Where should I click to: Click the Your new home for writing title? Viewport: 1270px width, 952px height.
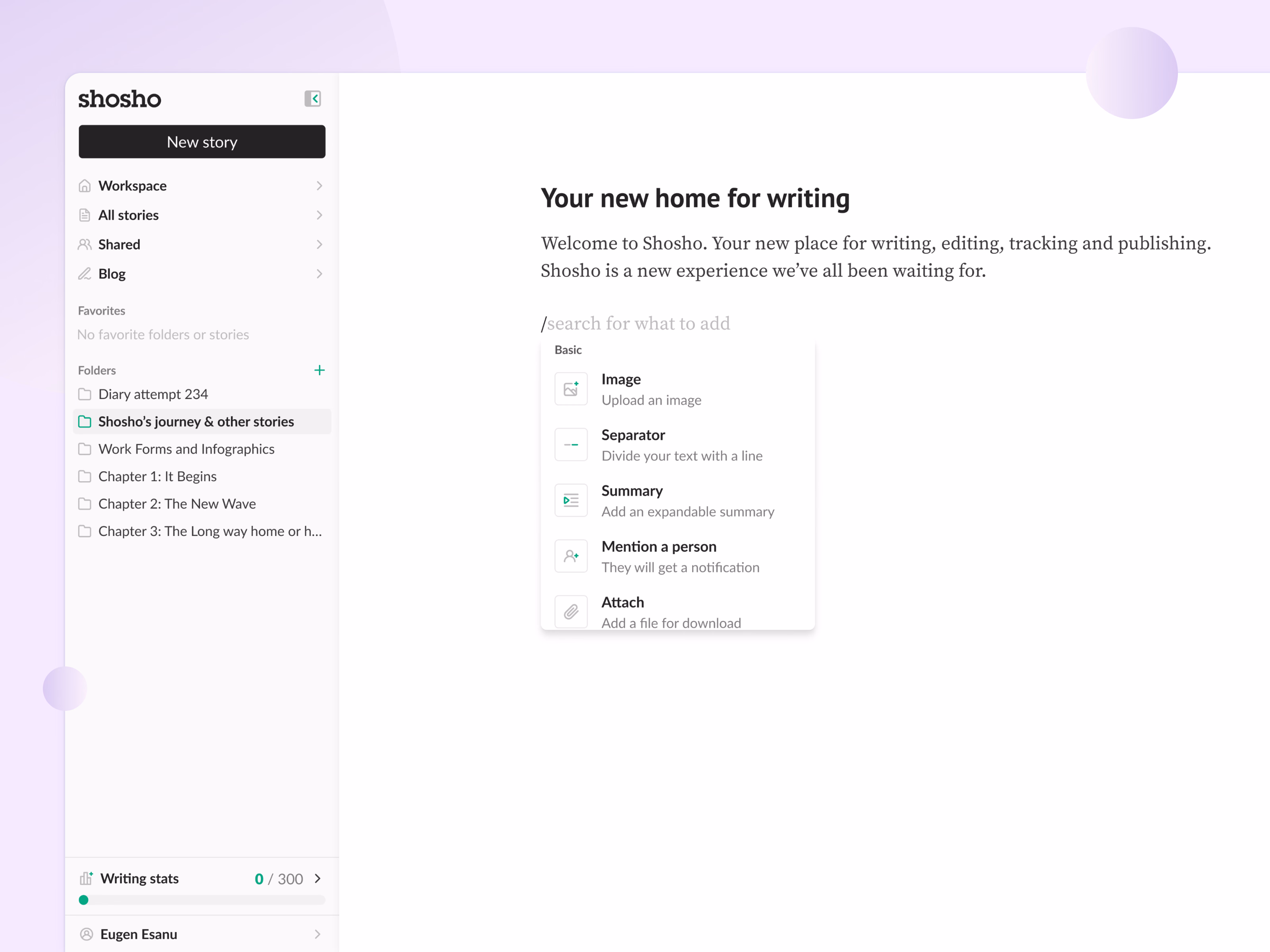(x=695, y=199)
